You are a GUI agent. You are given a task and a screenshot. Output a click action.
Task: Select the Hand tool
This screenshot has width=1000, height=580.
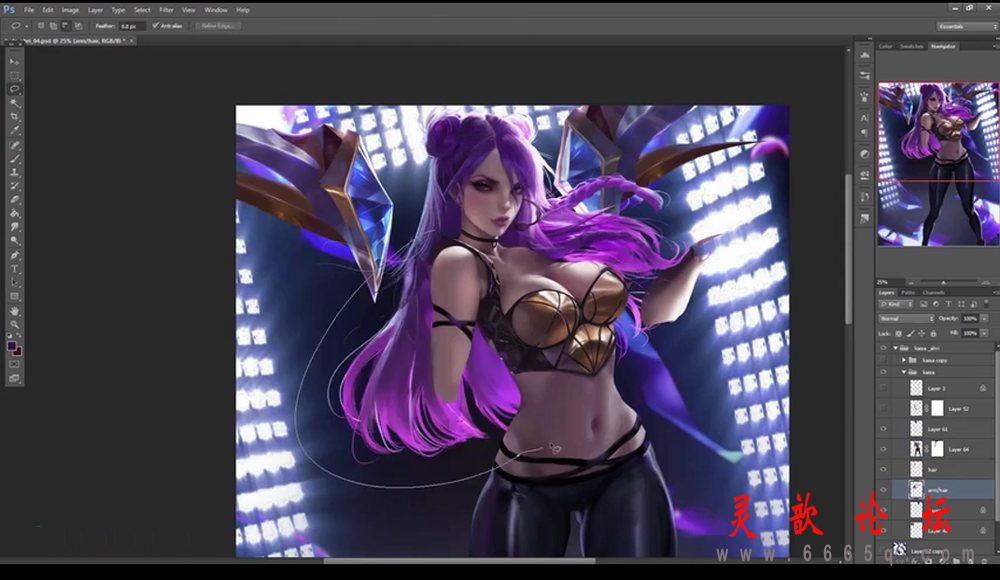(14, 311)
